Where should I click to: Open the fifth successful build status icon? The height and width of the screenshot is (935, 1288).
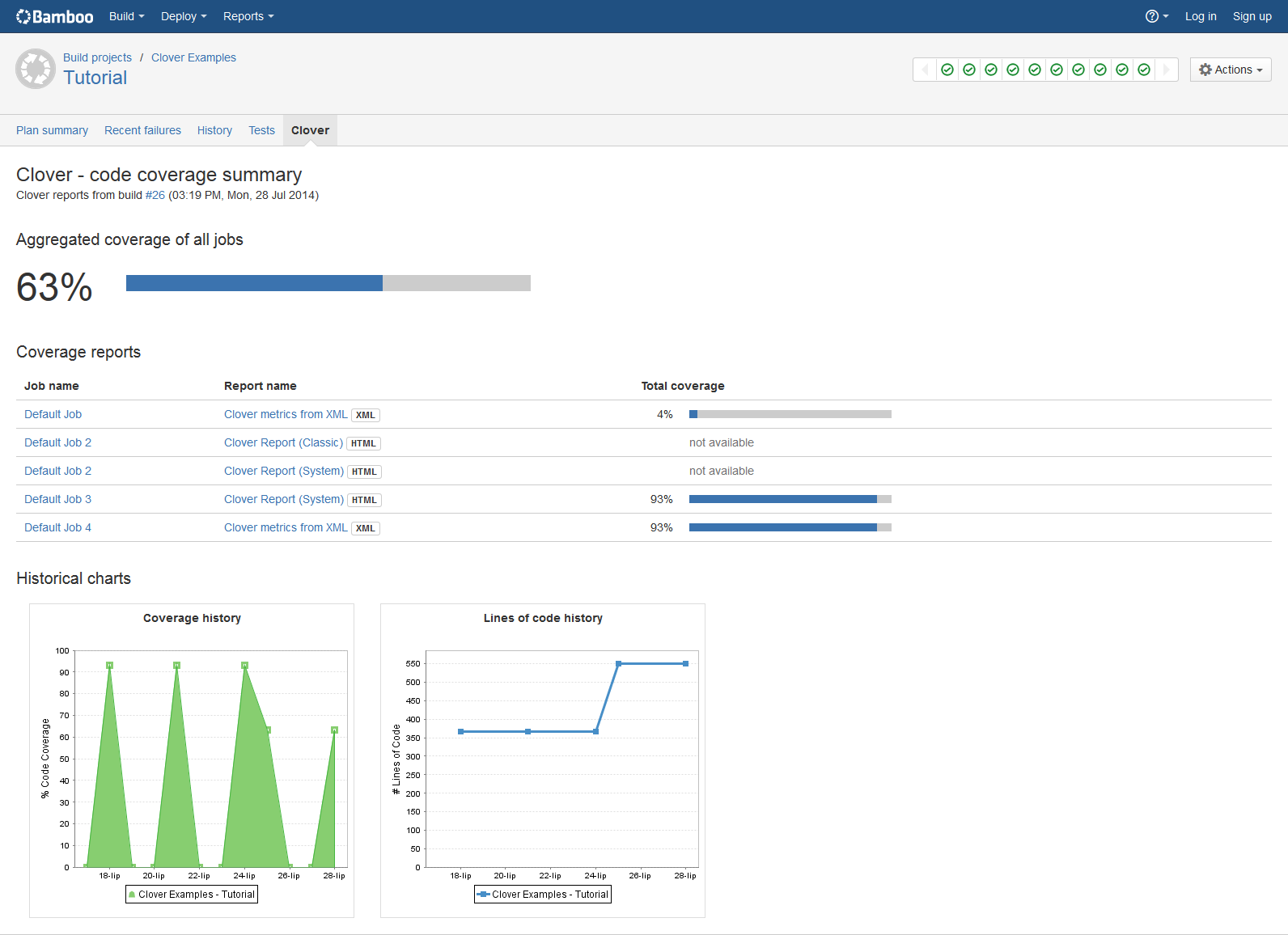[1035, 70]
